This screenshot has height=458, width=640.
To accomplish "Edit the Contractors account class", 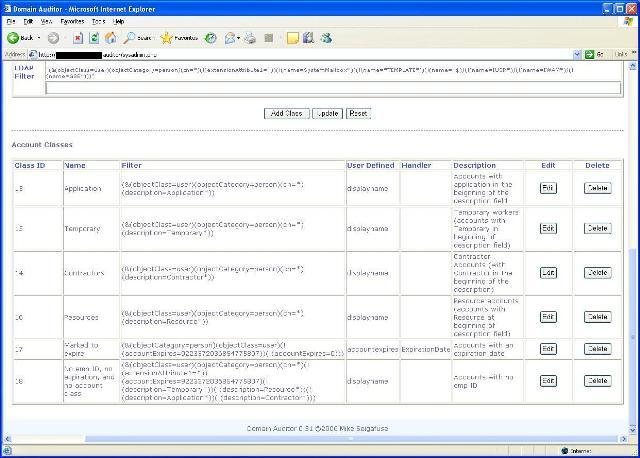I will tap(548, 272).
